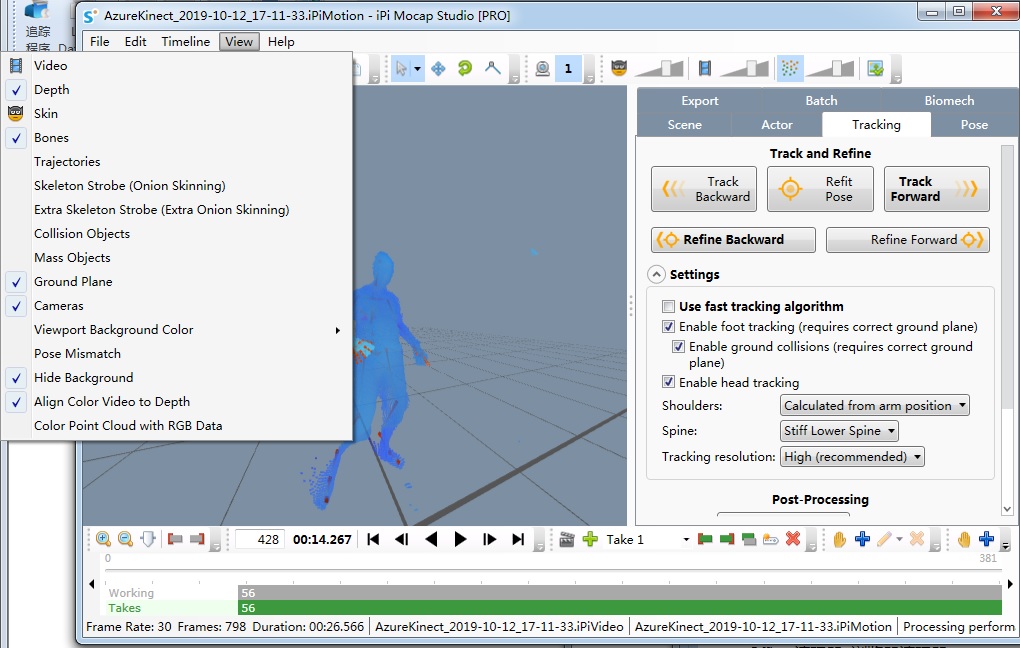Collapse the Settings section expander
Viewport: 1020px width, 648px height.
tap(656, 275)
